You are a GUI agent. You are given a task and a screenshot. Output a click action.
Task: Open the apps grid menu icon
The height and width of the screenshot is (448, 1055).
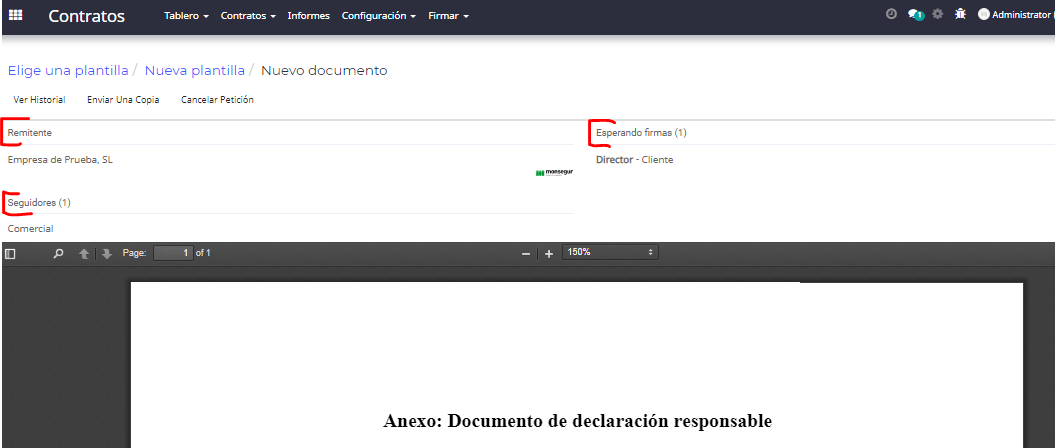[15, 15]
